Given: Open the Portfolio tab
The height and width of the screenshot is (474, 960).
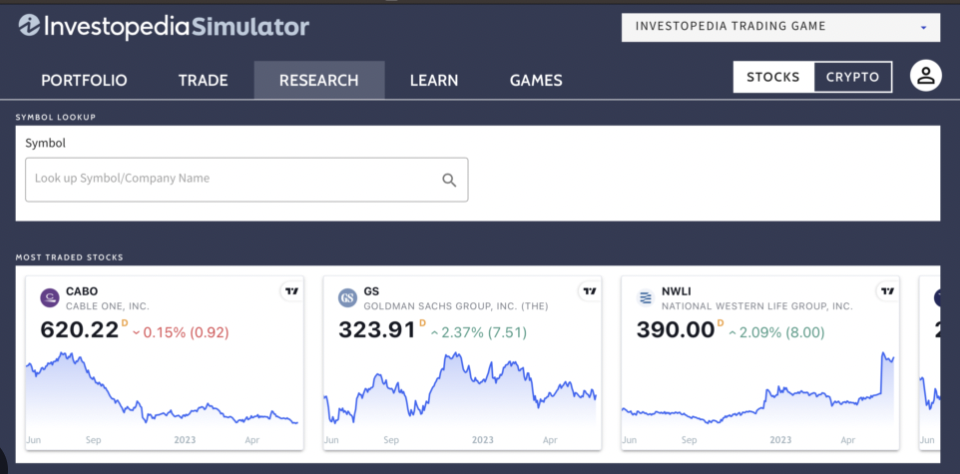Looking at the screenshot, I should click(x=84, y=80).
